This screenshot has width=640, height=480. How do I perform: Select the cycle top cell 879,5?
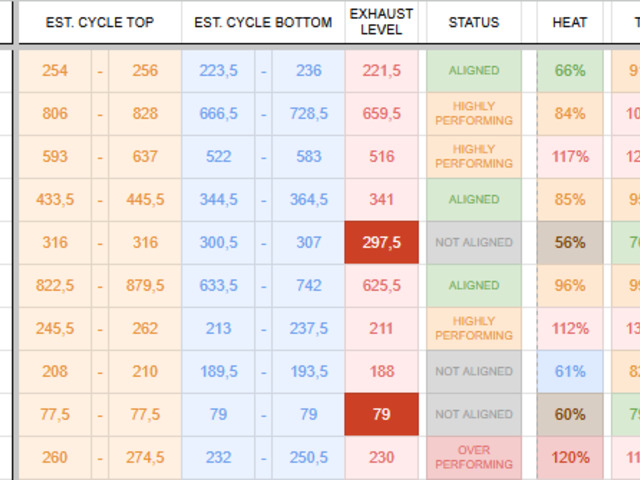click(145, 286)
